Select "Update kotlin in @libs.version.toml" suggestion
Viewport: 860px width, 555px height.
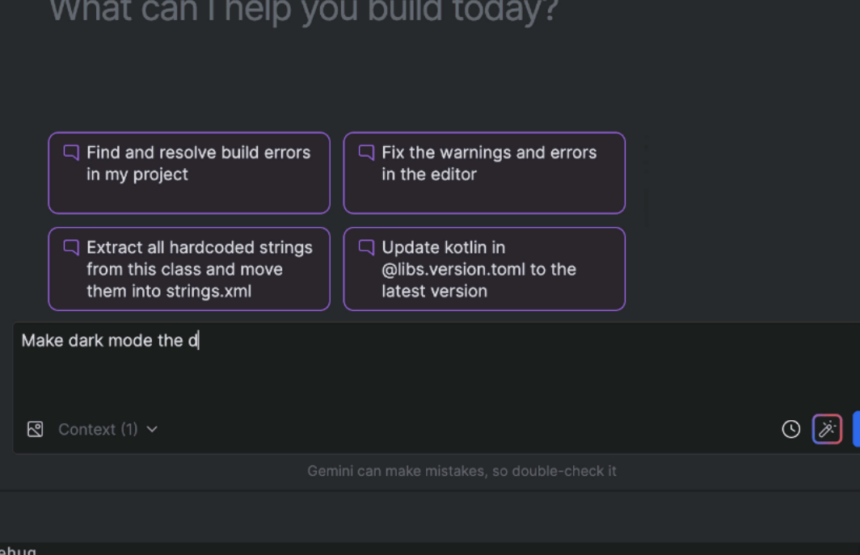(484, 269)
